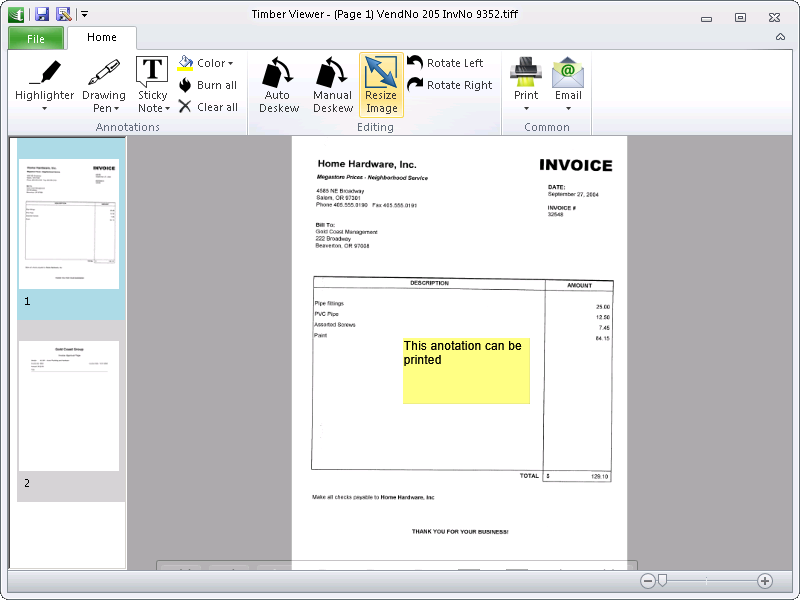800x600 pixels.
Task: Select page 2 thumbnail
Action: point(69,406)
